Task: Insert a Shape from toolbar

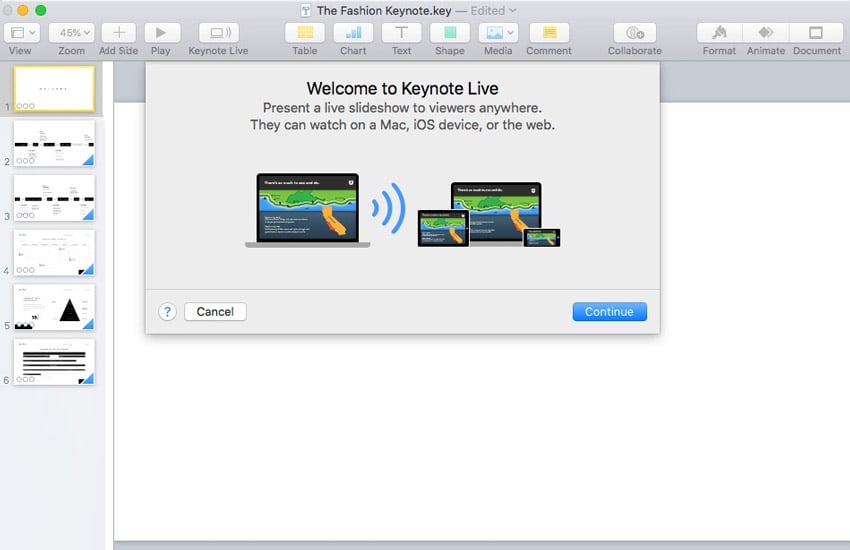Action: click(449, 32)
